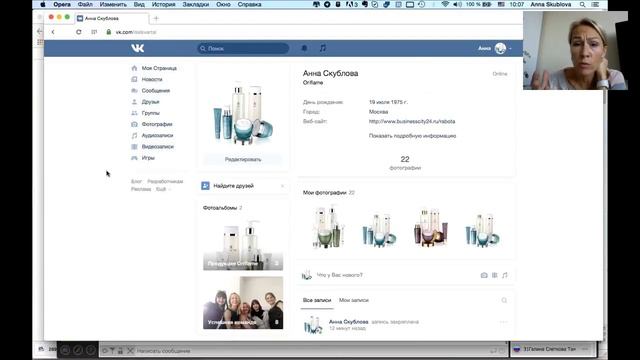Switch to Все записи tab

(317, 300)
